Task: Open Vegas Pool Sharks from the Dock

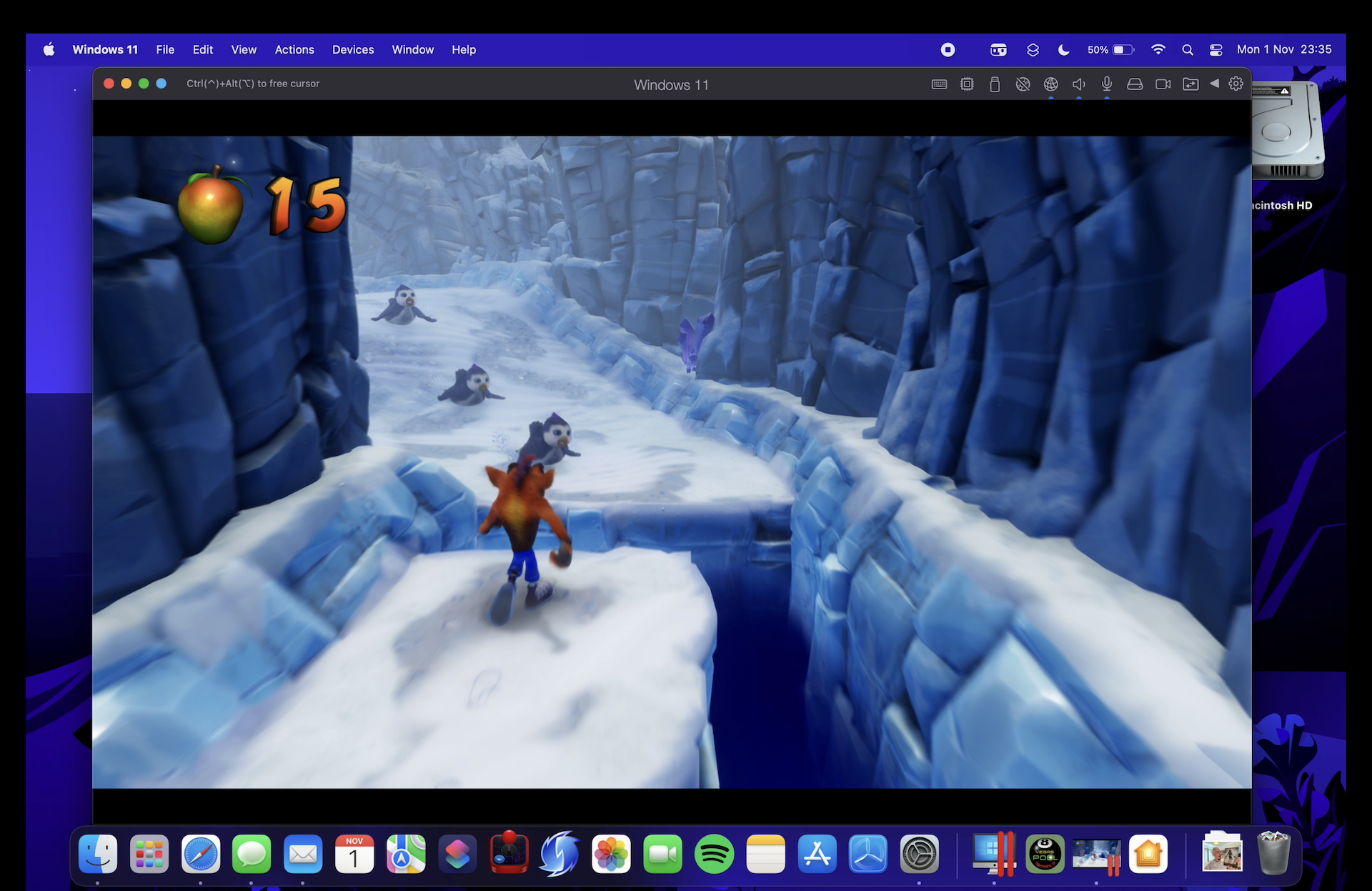Action: point(1045,853)
